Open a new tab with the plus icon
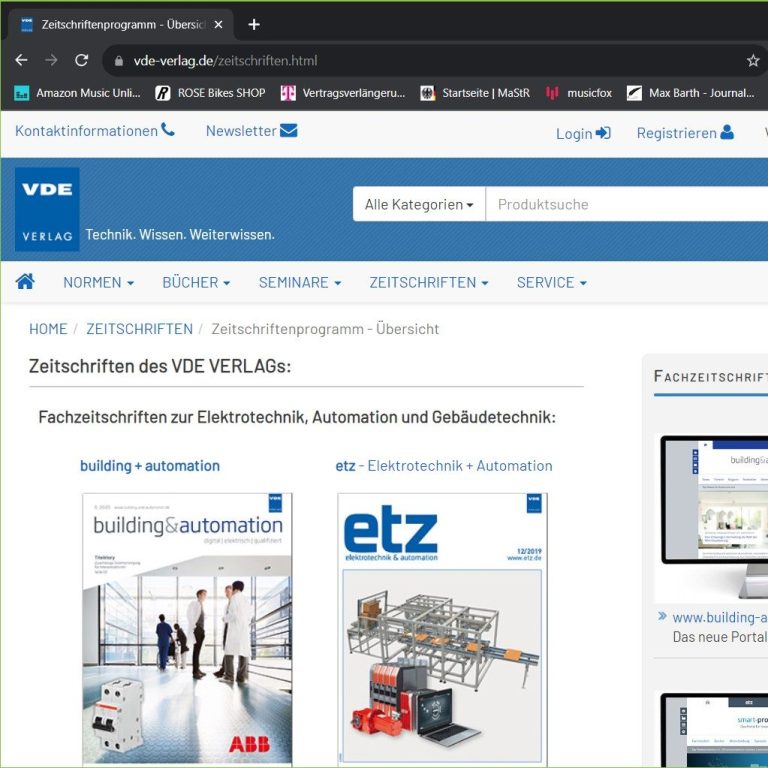 (254, 24)
